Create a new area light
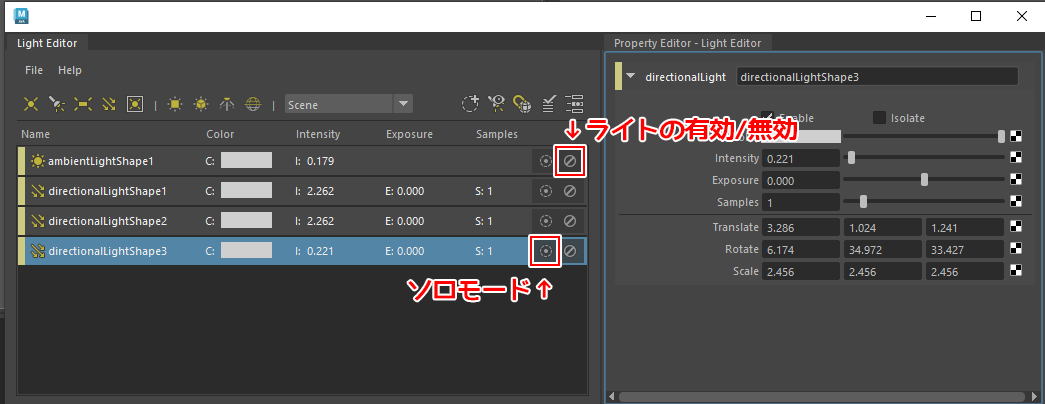This screenshot has width=1045, height=404. 83,103
